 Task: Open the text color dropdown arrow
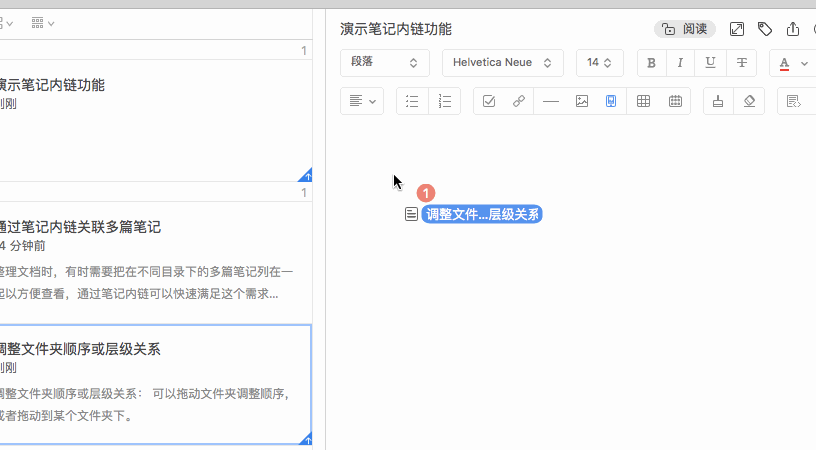(x=805, y=63)
